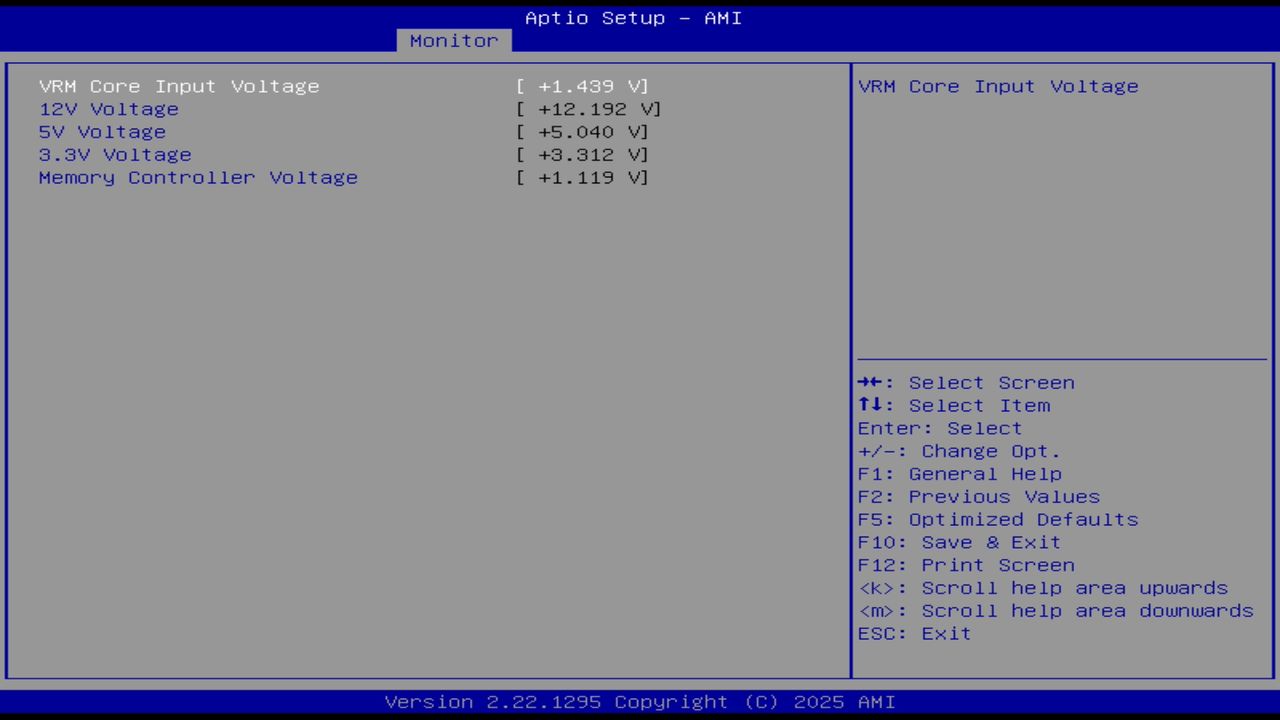Select the VRM Core Input Voltage entry
This screenshot has width=1280, height=720.
pyautogui.click(x=178, y=86)
